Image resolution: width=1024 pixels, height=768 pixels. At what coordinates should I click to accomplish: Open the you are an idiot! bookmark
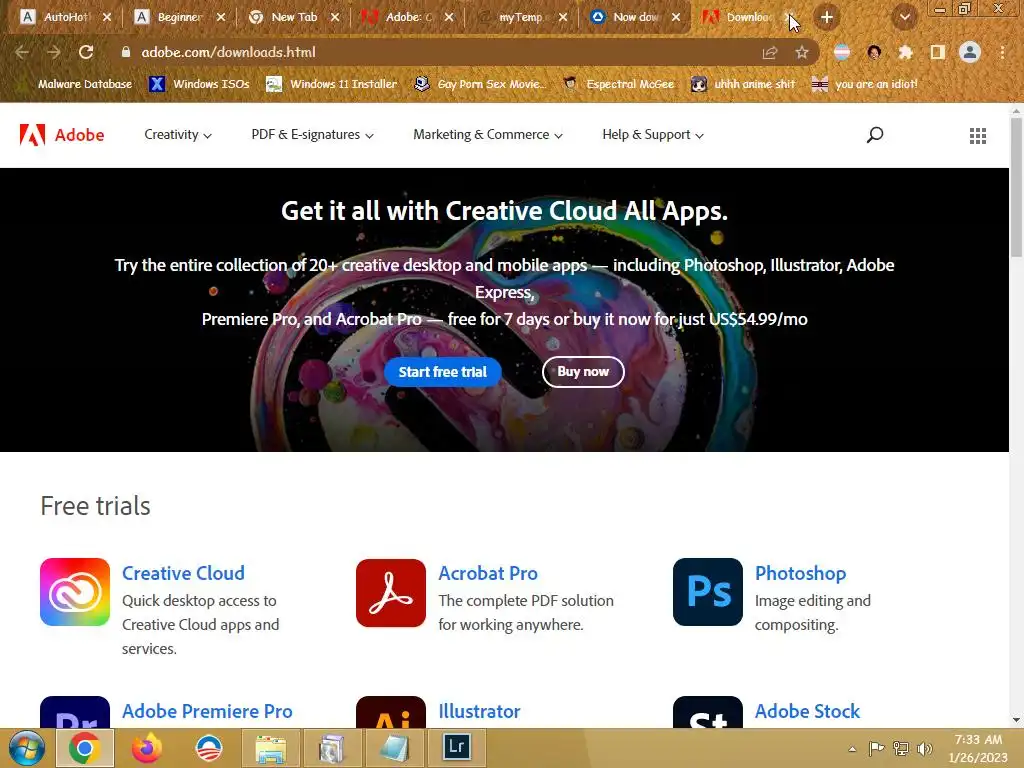click(864, 84)
